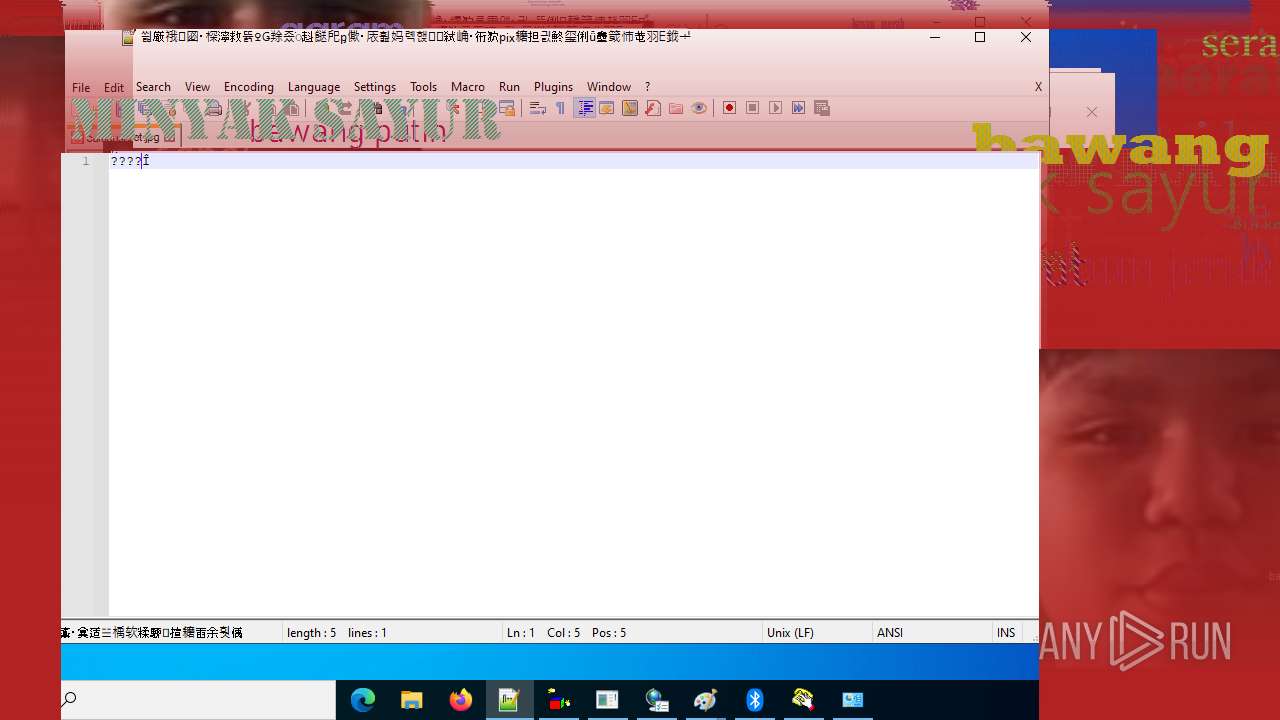Open the Window menu
1280x720 pixels.
(x=608, y=87)
